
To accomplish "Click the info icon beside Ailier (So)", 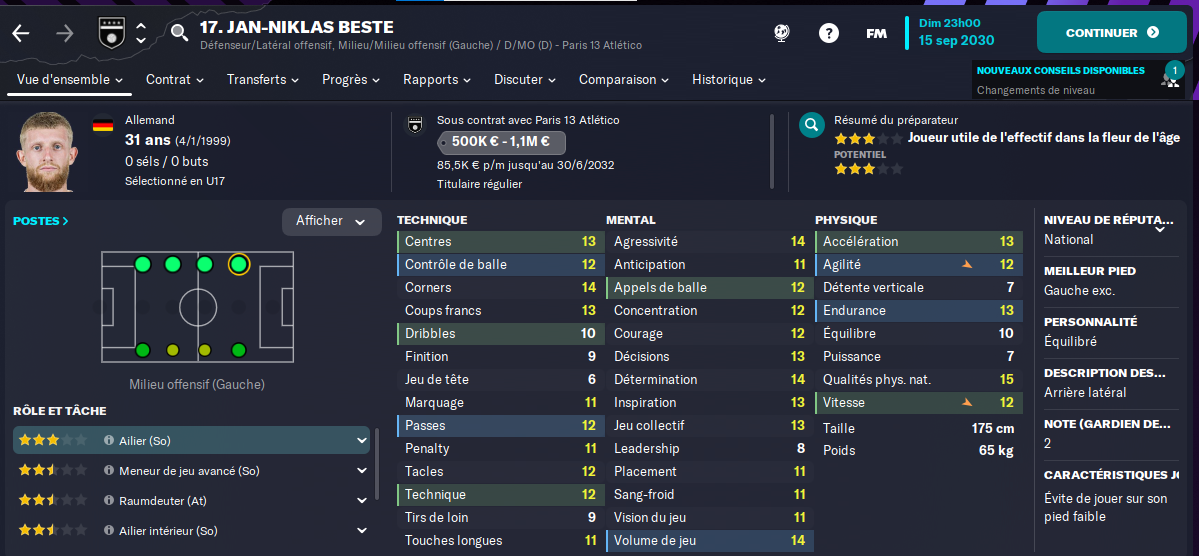I will pos(109,441).
